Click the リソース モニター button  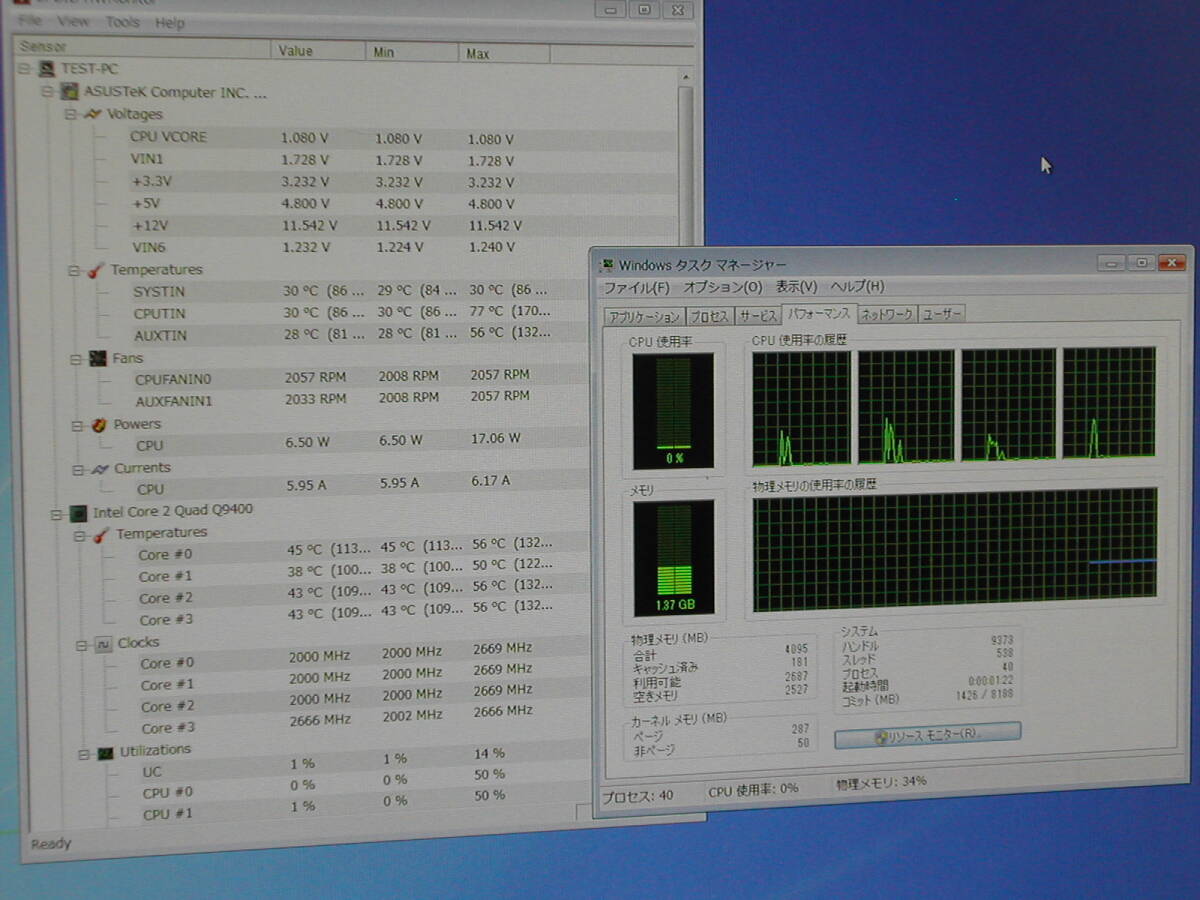[927, 733]
